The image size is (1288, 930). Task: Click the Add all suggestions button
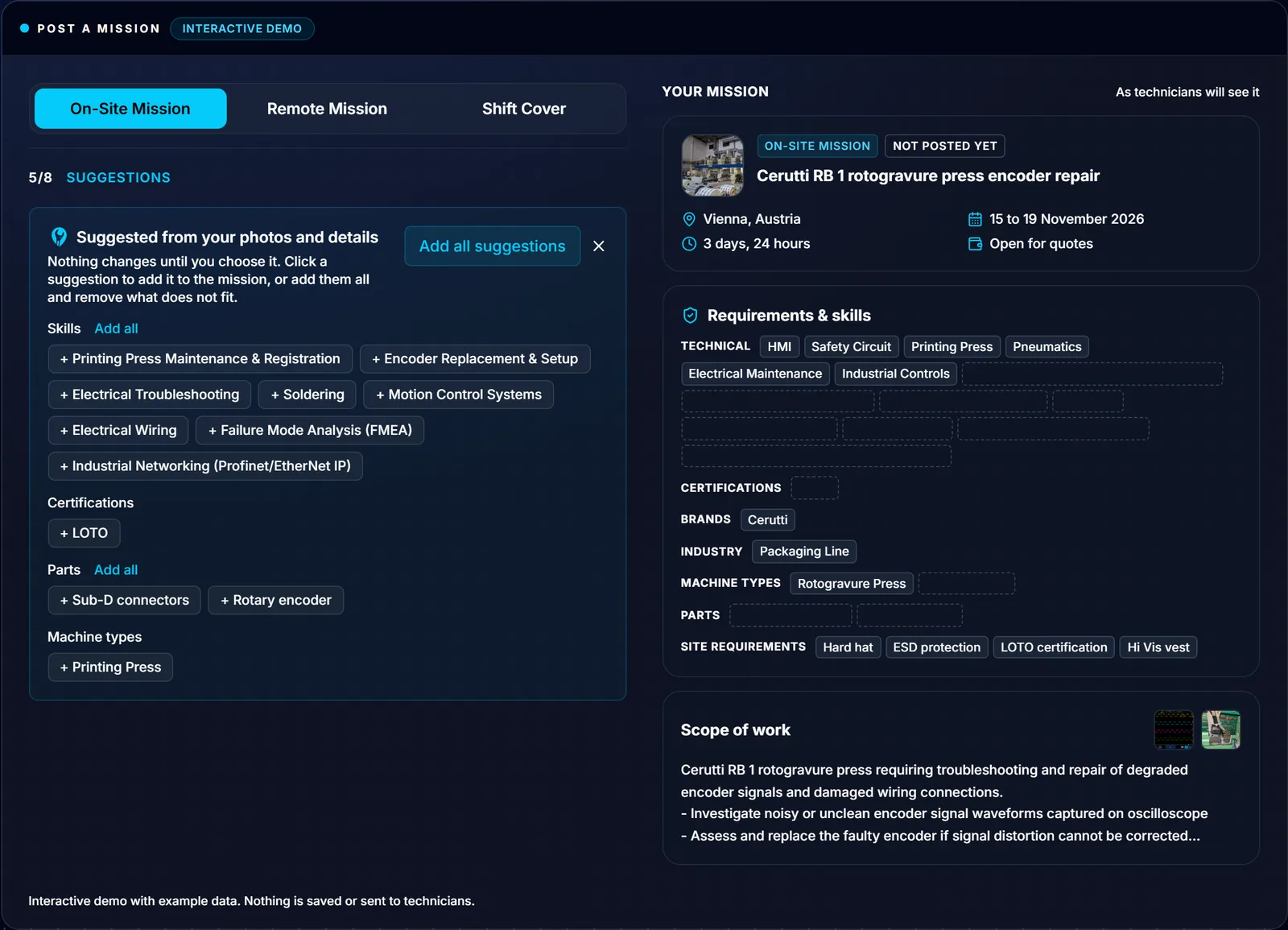tap(493, 246)
